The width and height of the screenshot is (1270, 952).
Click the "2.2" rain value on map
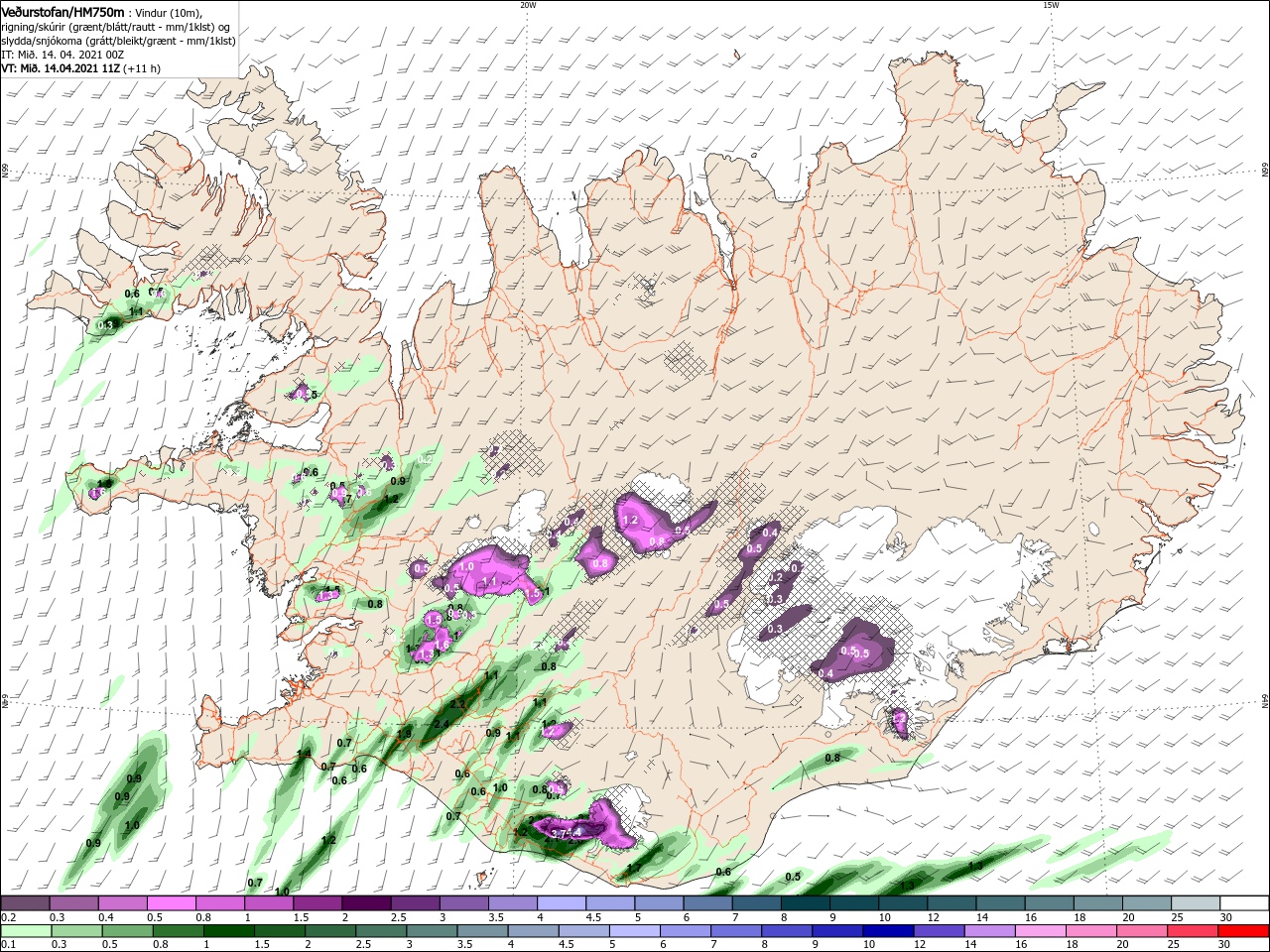458,704
